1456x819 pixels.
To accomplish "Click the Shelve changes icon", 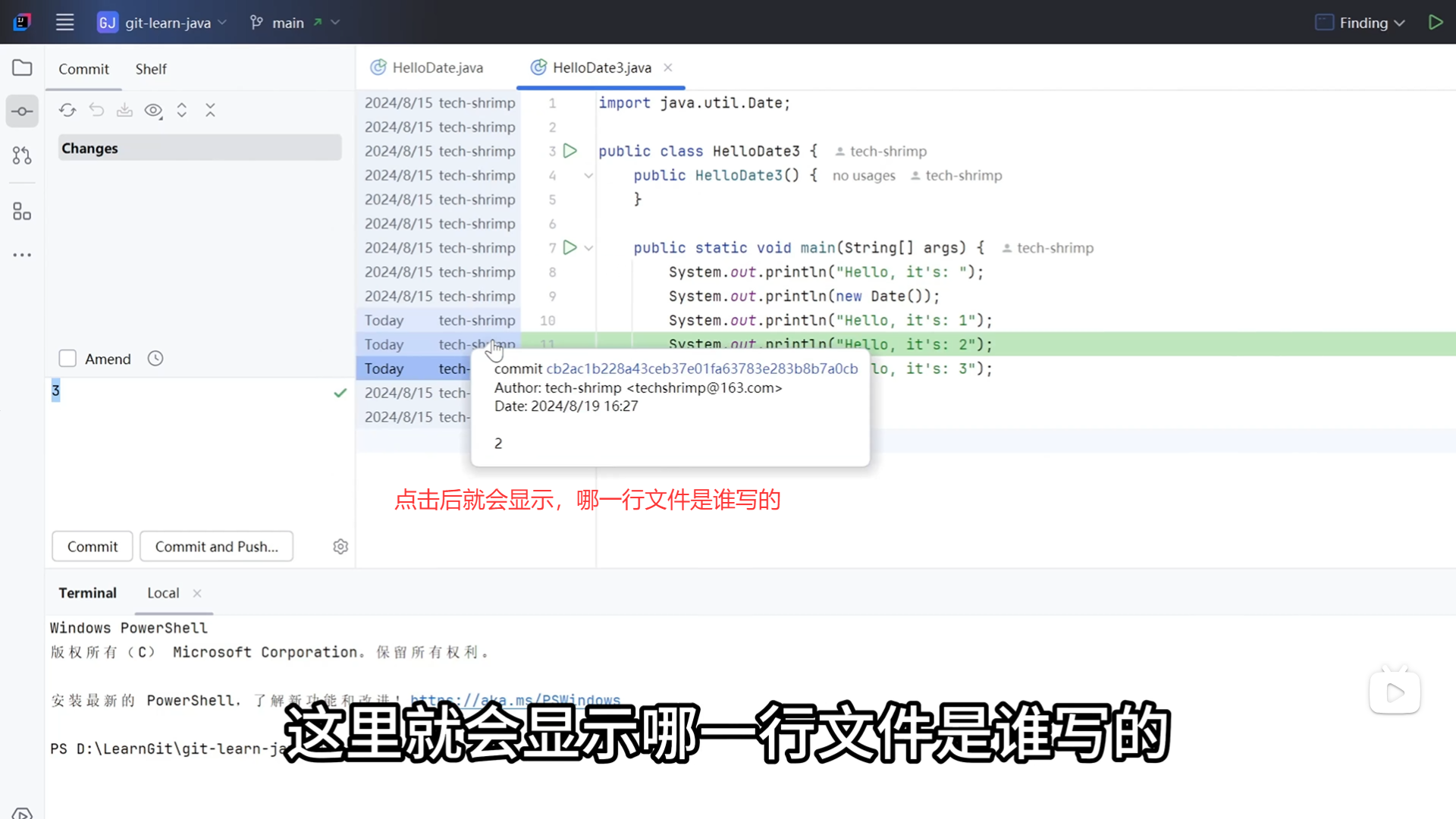I will (124, 111).
